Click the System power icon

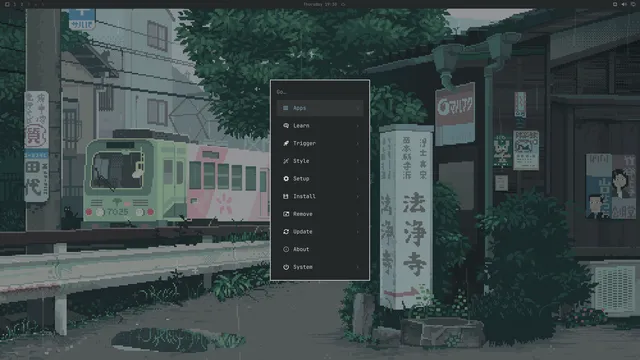point(286,267)
